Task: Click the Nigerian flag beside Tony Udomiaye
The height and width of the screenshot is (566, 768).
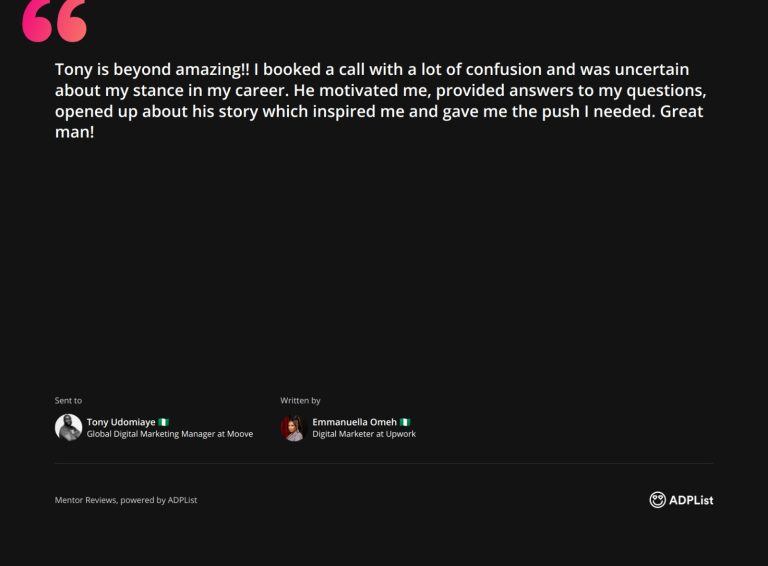Action: (x=164, y=422)
